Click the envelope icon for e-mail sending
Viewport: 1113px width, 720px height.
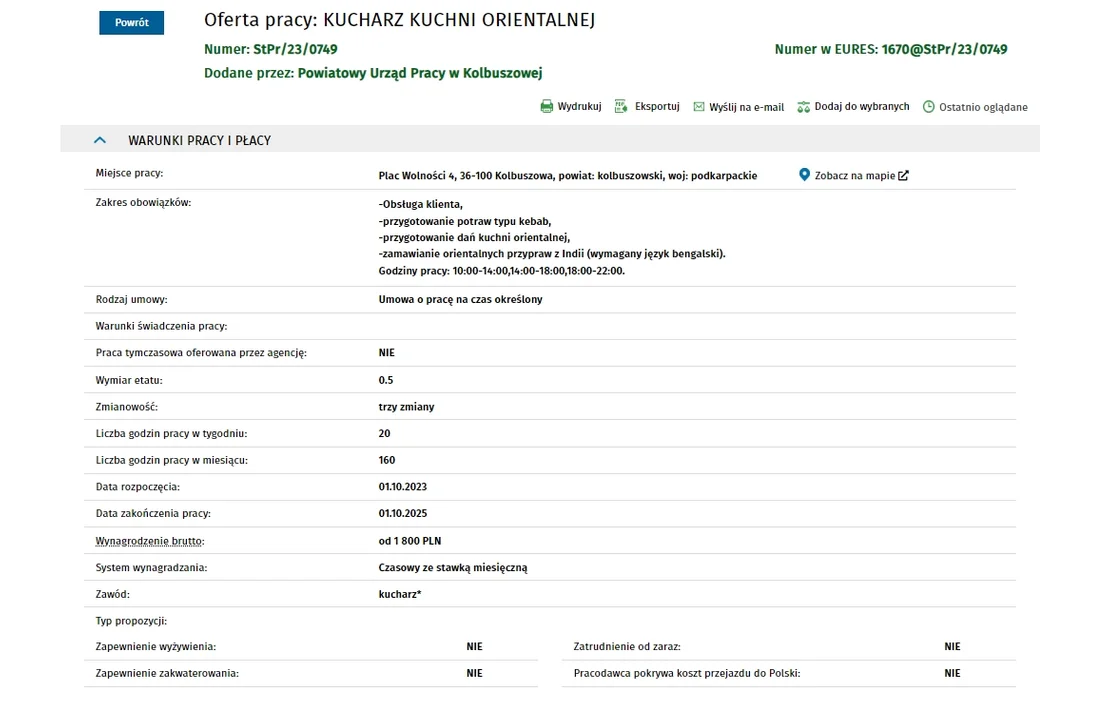[699, 107]
